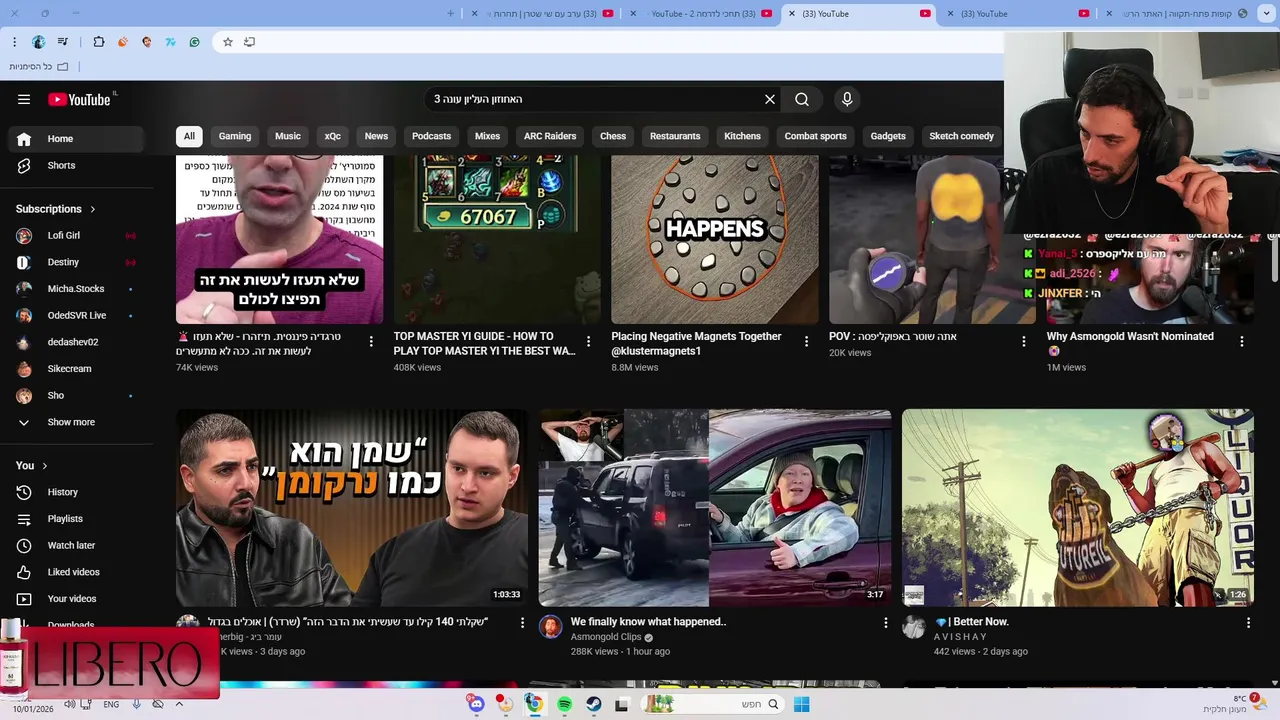This screenshot has height=720, width=1280.
Task: Select the Kitchens filter chip
Action: [x=742, y=136]
